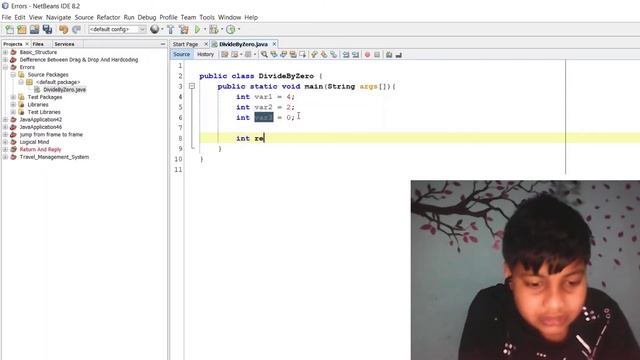Screen dimensions: 640x360
Task: Open the Debug Project dropdown arrow
Action: (222, 29)
